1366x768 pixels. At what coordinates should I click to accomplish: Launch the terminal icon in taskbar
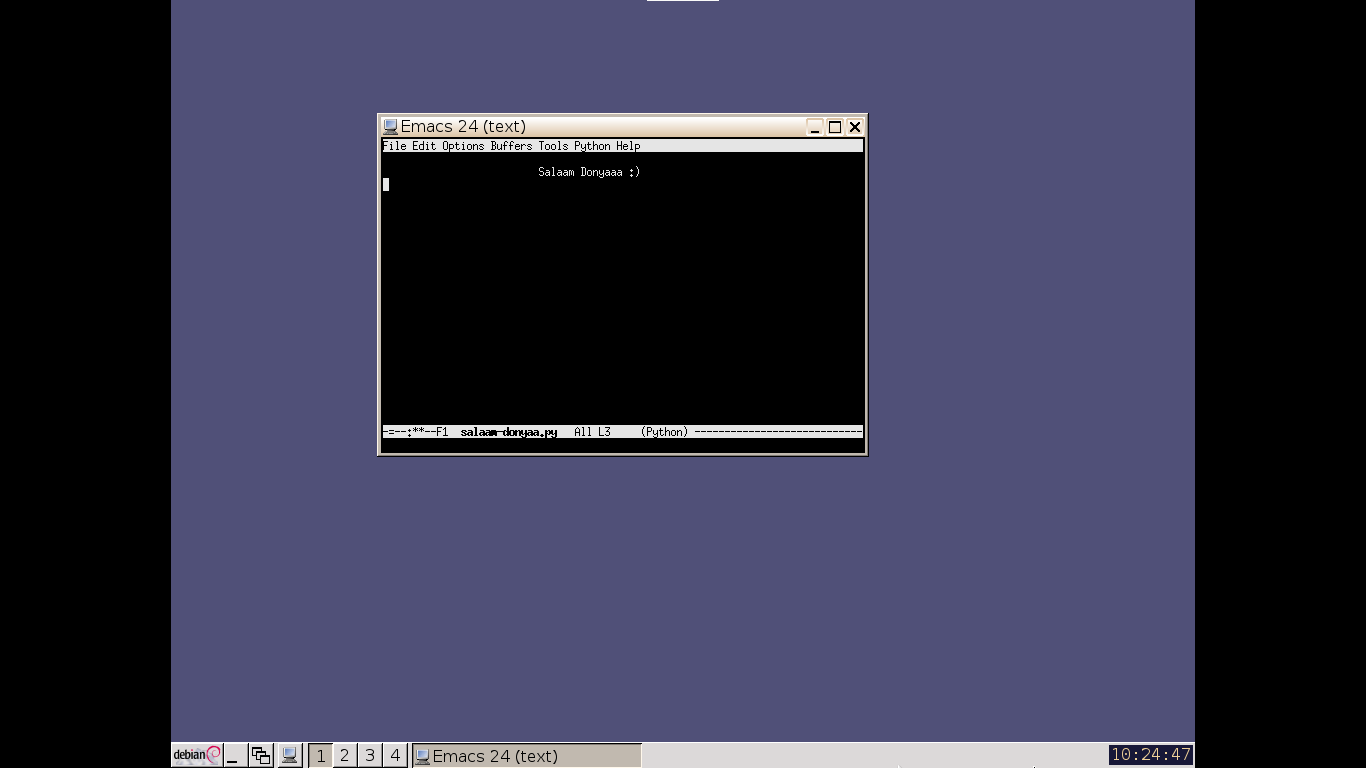point(289,755)
